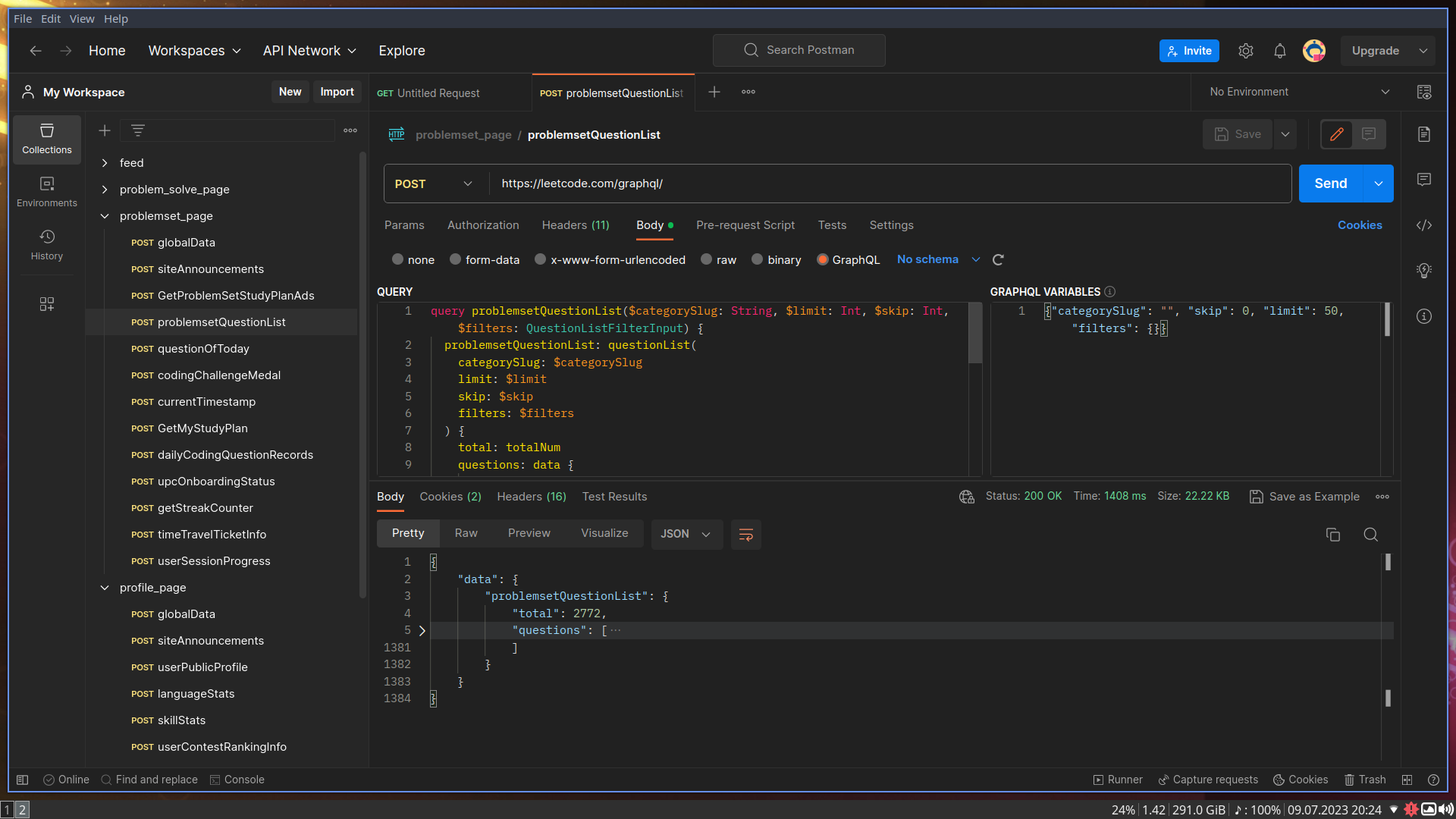Refresh the GraphQL schema icon
Image resolution: width=1456 pixels, height=819 pixels.
pos(998,260)
